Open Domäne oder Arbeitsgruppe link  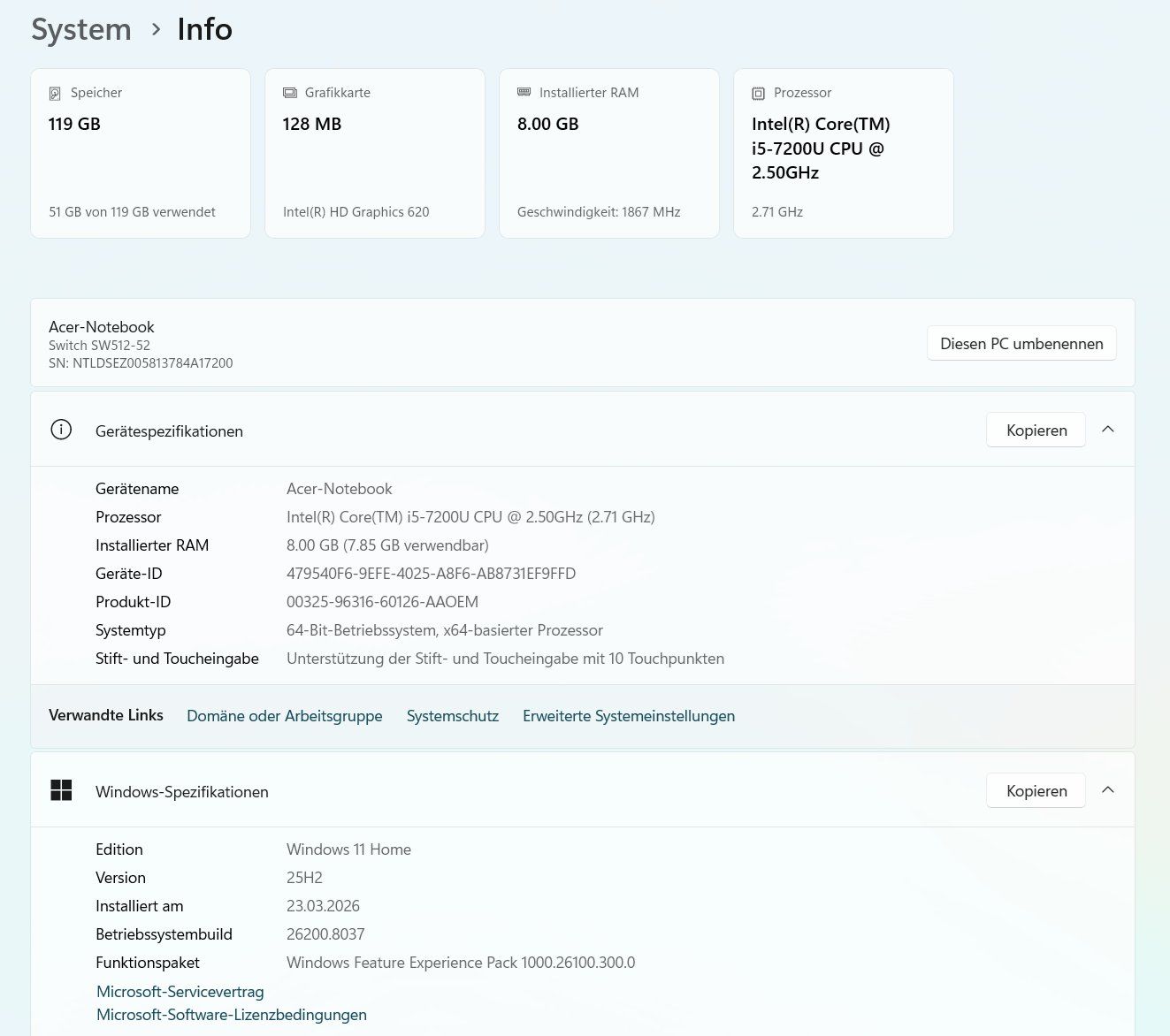point(285,716)
